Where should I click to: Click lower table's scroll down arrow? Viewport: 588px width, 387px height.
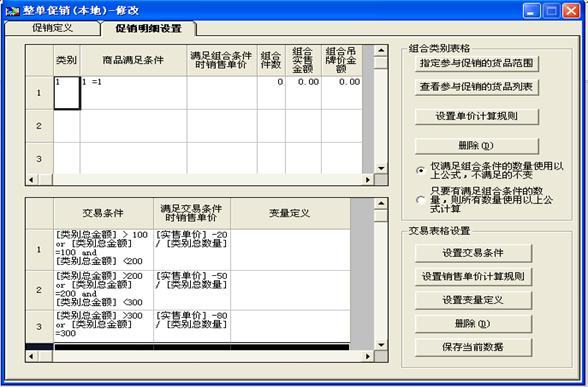tap(381, 345)
